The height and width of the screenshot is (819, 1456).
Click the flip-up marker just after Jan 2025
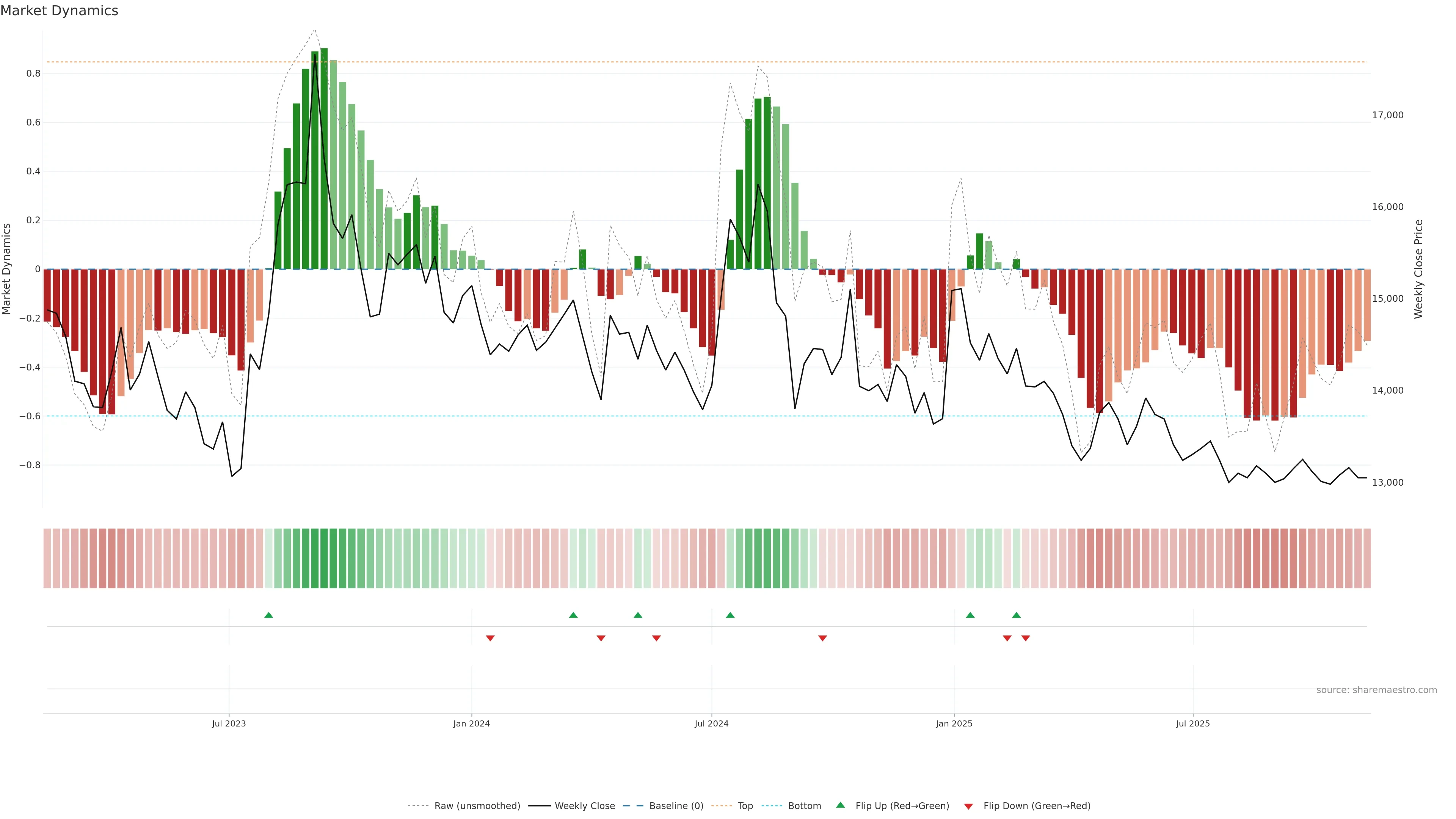click(x=970, y=615)
